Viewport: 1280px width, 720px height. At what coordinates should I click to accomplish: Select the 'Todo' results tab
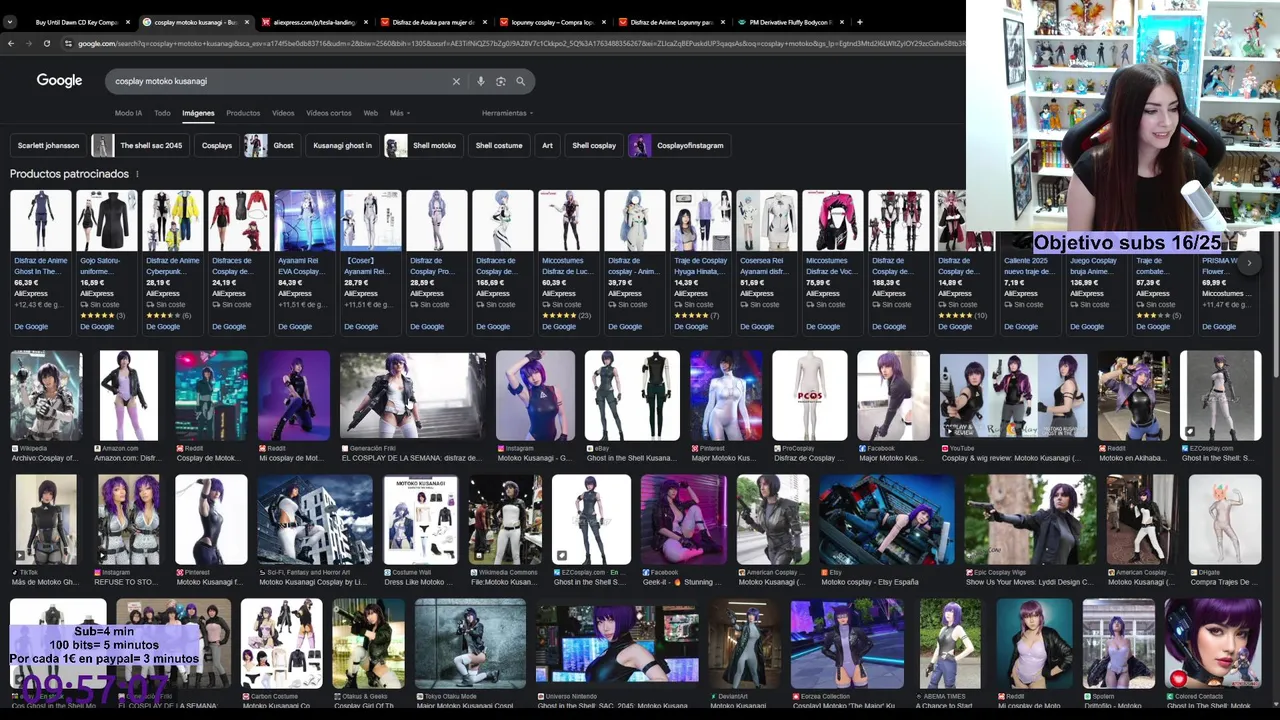point(162,113)
